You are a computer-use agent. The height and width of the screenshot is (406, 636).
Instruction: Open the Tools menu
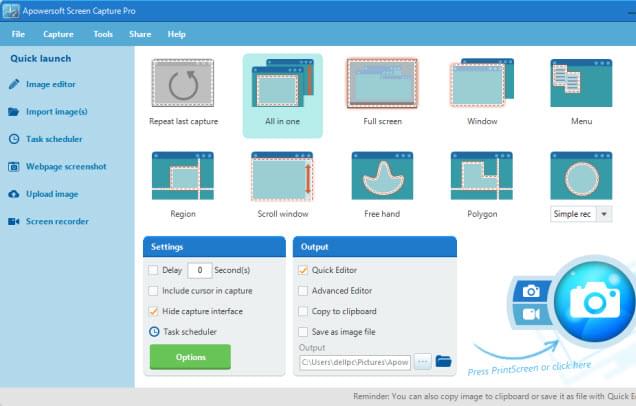[x=103, y=34]
